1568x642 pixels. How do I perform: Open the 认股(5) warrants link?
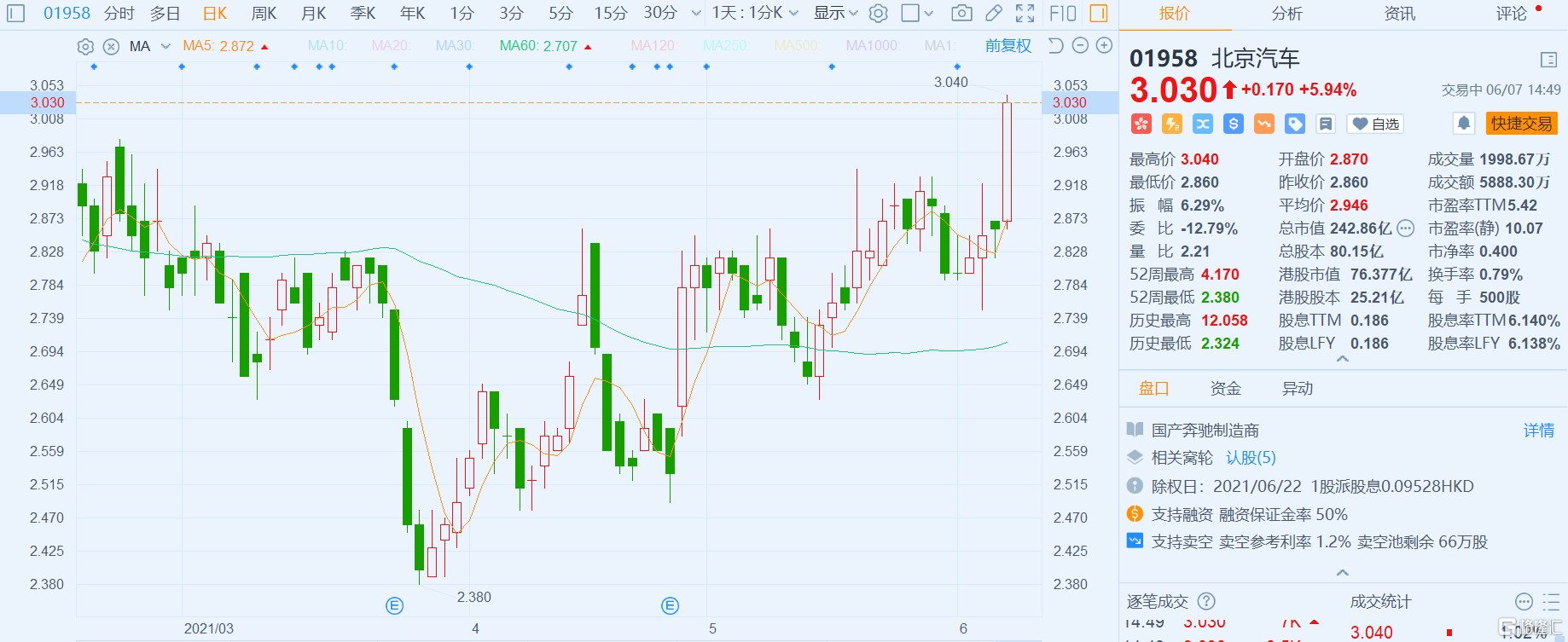click(x=1251, y=458)
